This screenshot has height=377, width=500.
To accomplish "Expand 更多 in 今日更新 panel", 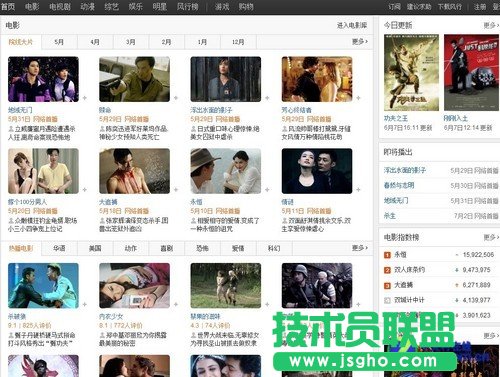I will pos(491,25).
